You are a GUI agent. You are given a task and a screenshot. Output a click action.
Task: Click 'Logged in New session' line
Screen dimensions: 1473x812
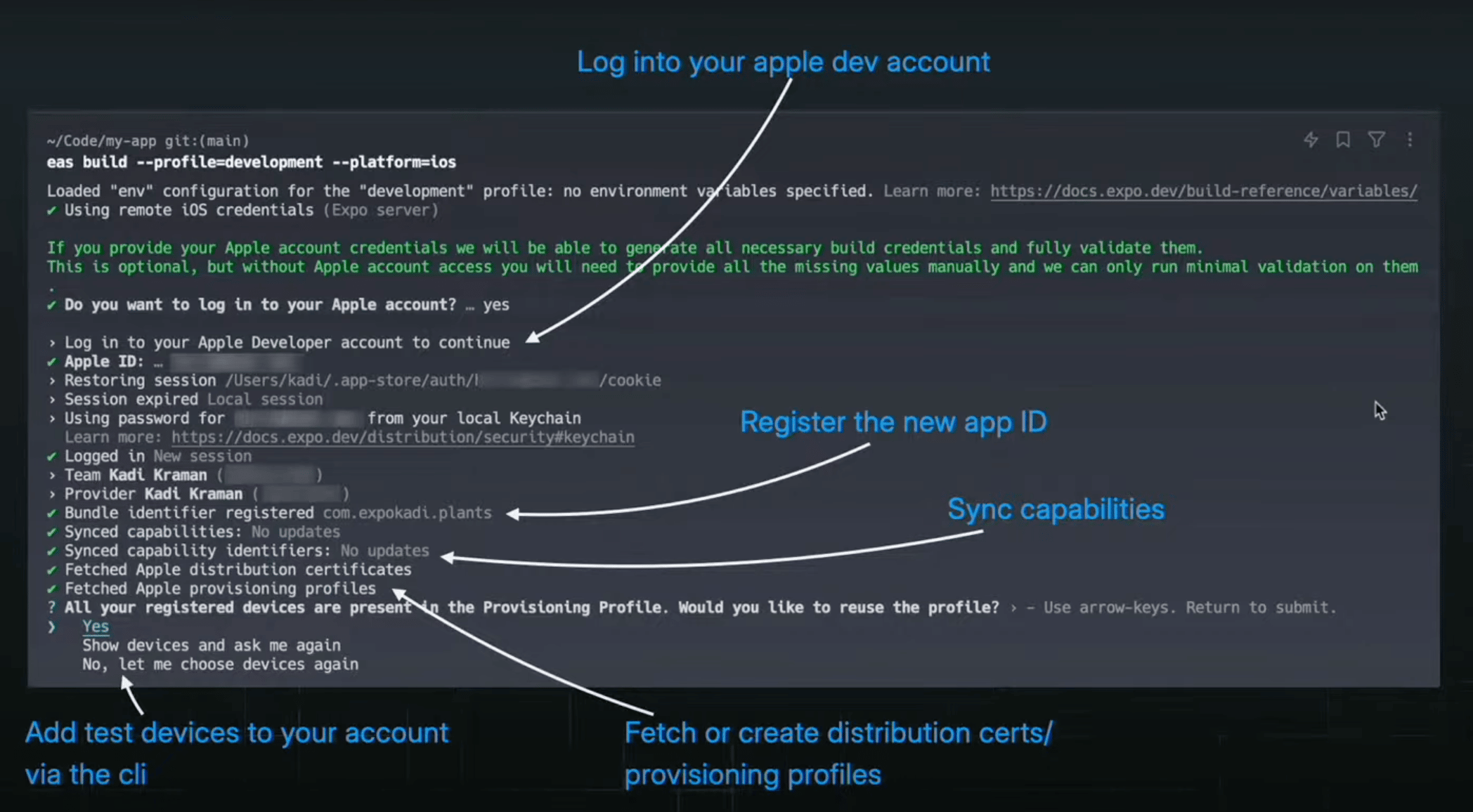[149, 456]
